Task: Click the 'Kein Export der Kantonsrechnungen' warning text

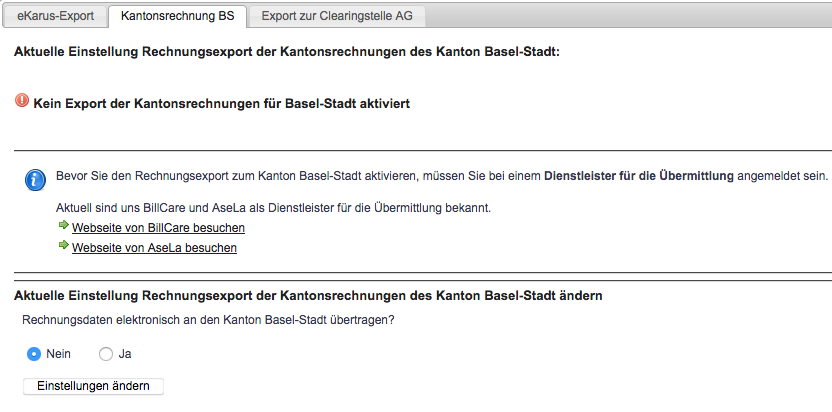Action: coord(221,103)
